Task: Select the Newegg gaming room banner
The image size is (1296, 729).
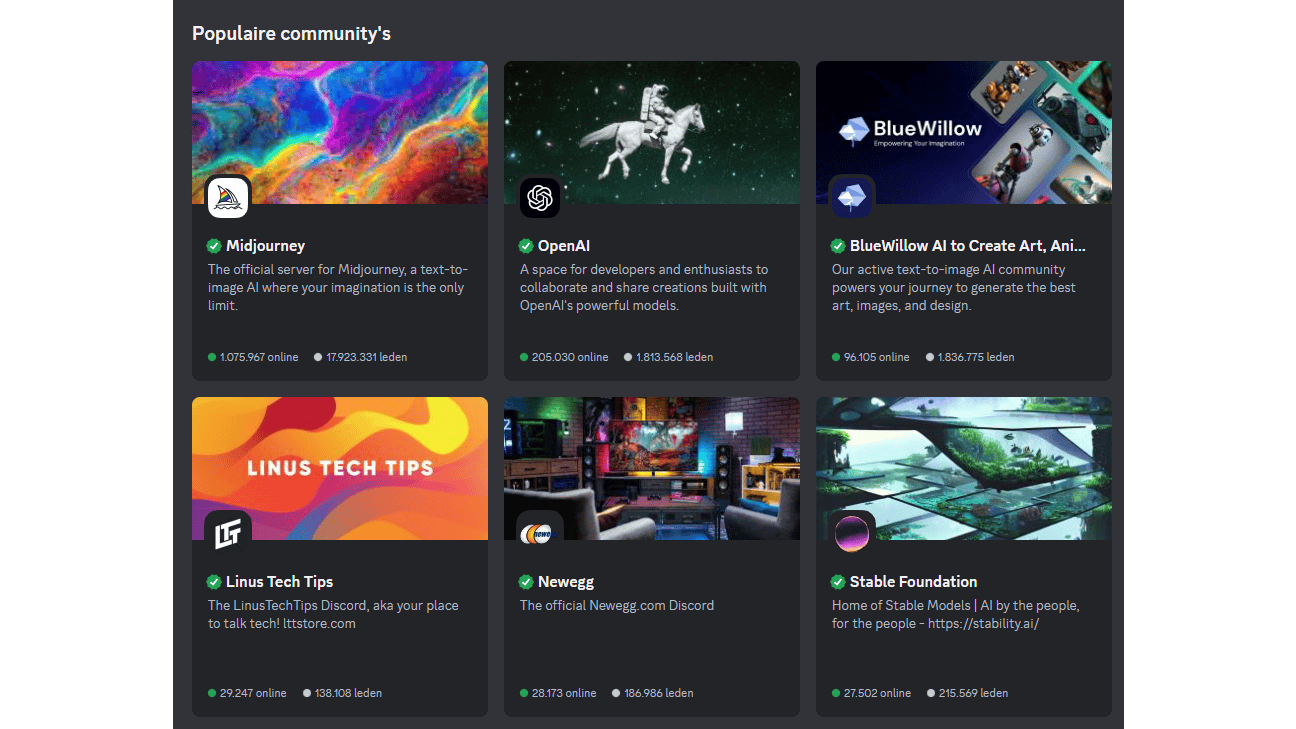Action: click(x=652, y=468)
